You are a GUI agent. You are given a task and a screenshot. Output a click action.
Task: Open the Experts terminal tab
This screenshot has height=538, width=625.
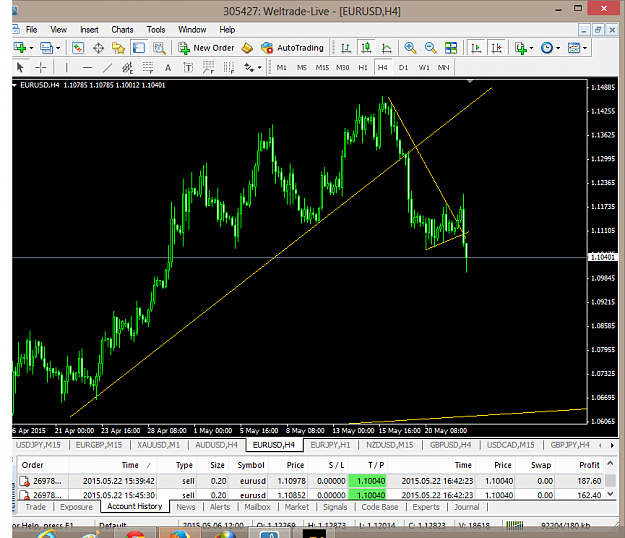(x=426, y=507)
